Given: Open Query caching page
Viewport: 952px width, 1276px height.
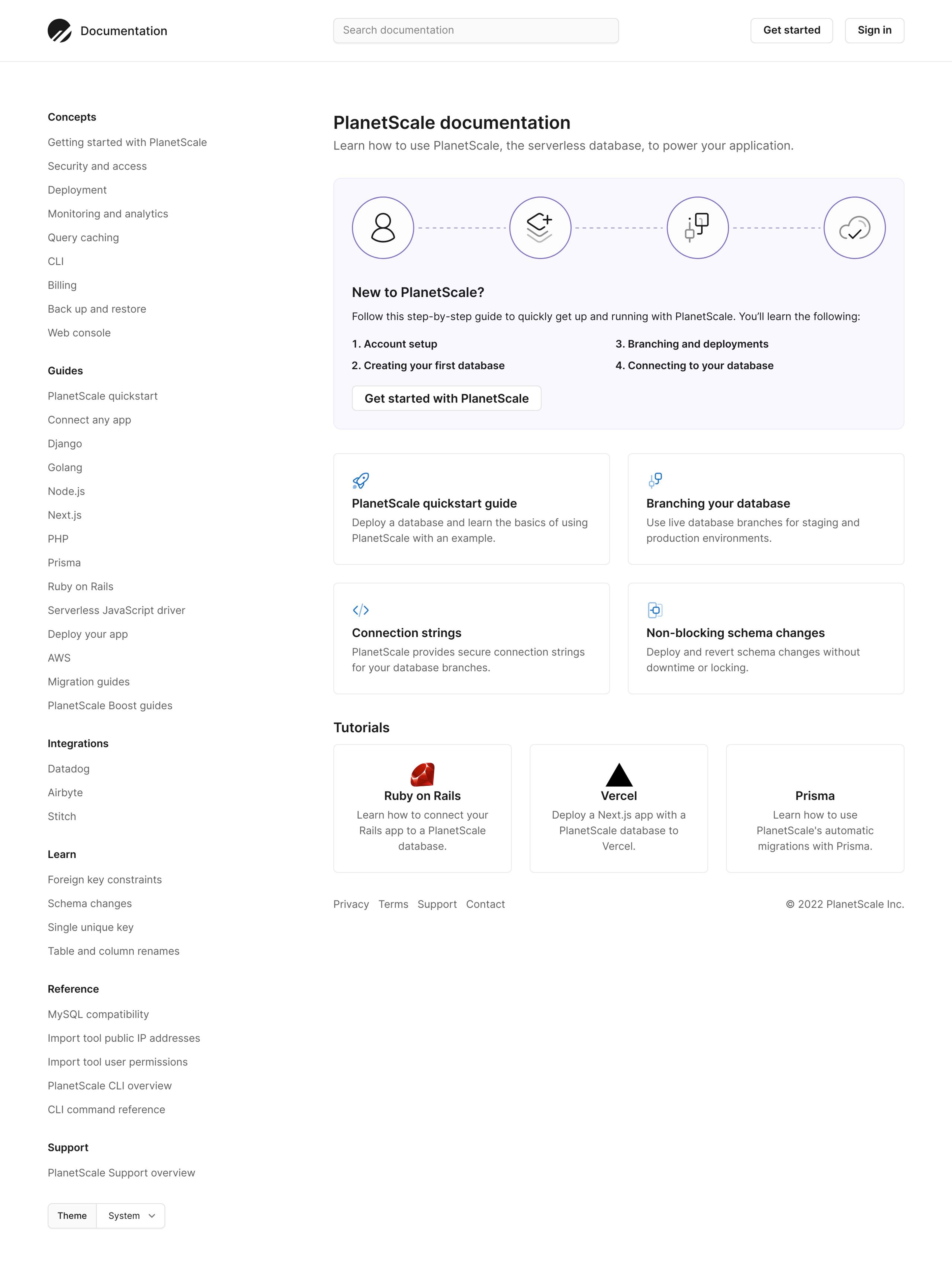Looking at the screenshot, I should click(84, 237).
